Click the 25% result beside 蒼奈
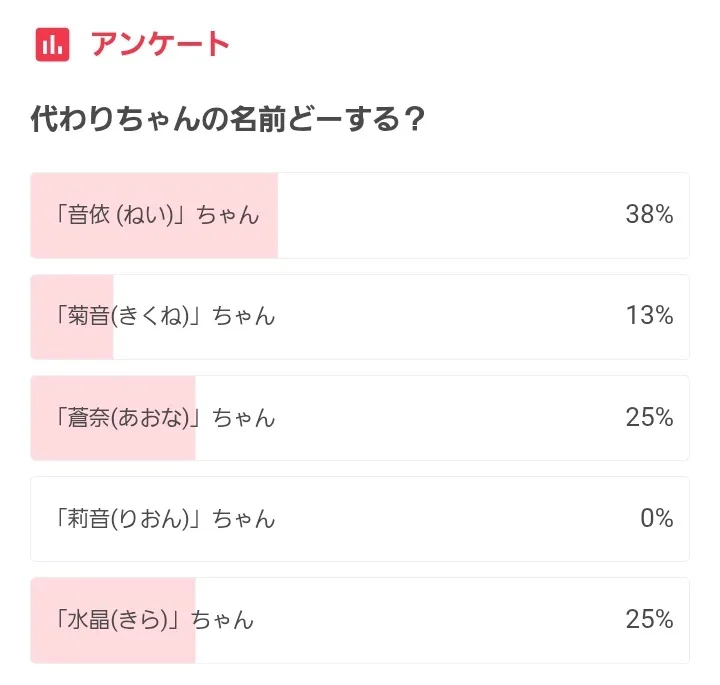 [x=649, y=418]
